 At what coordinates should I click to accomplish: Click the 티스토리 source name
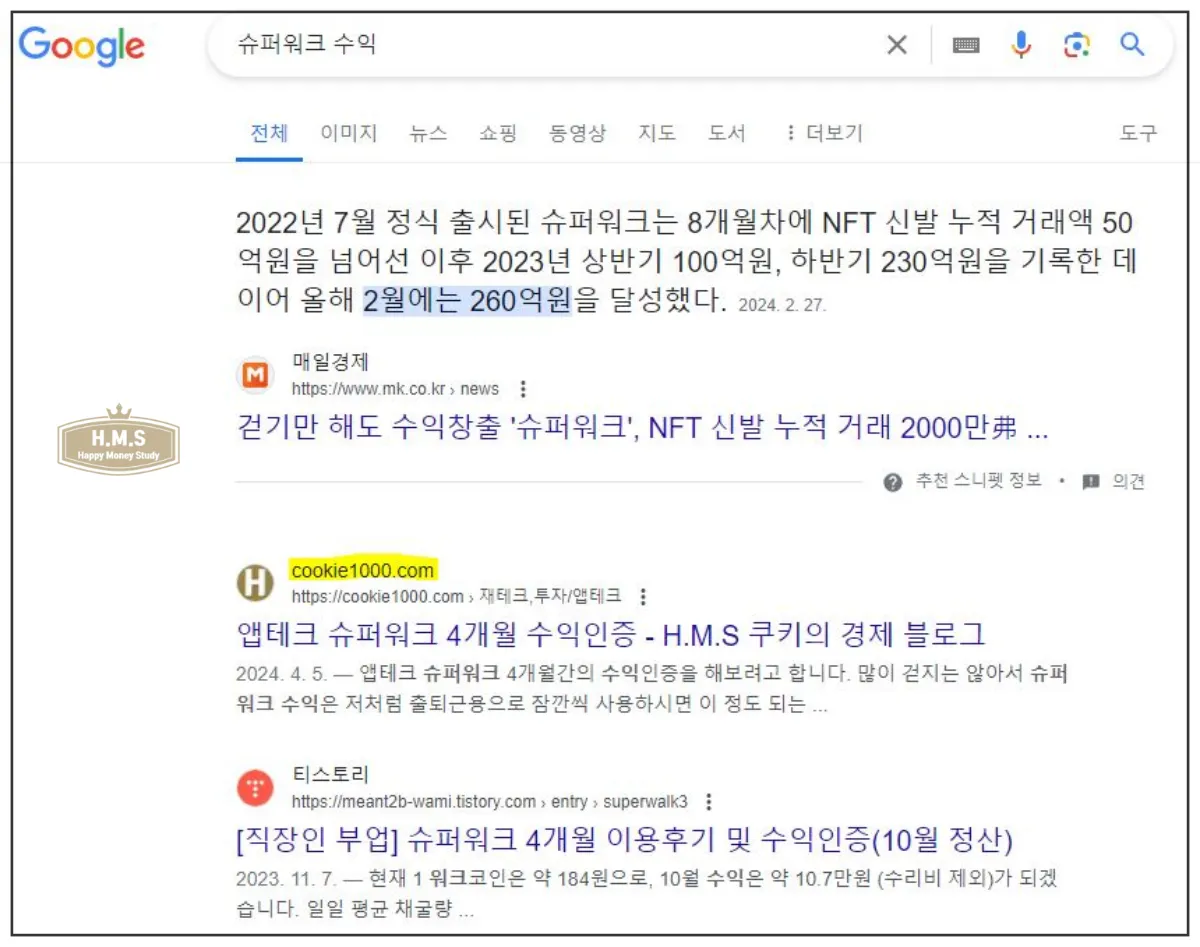tap(331, 775)
